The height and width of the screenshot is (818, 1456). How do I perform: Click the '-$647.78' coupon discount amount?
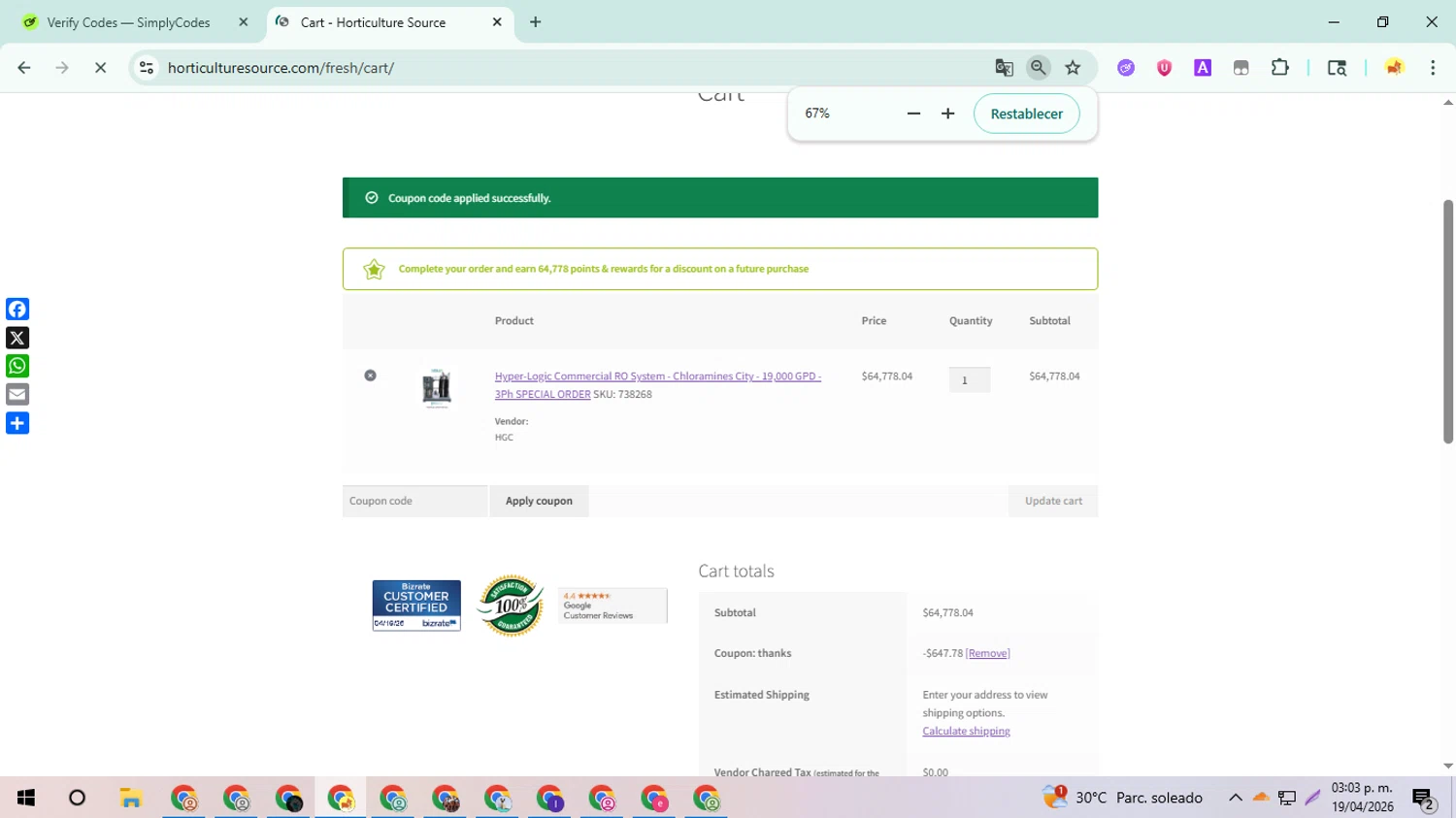click(943, 653)
